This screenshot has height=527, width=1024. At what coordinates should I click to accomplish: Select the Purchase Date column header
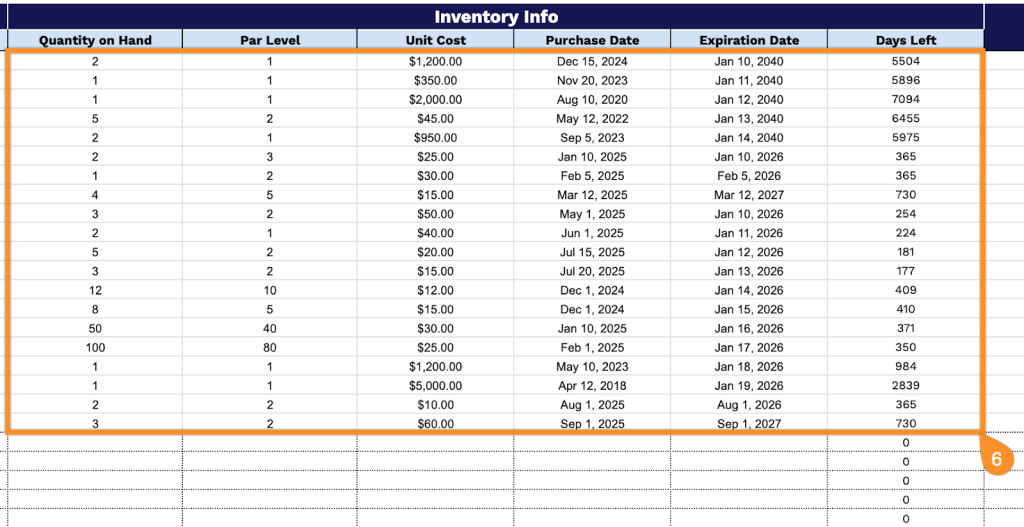pyautogui.click(x=592, y=40)
